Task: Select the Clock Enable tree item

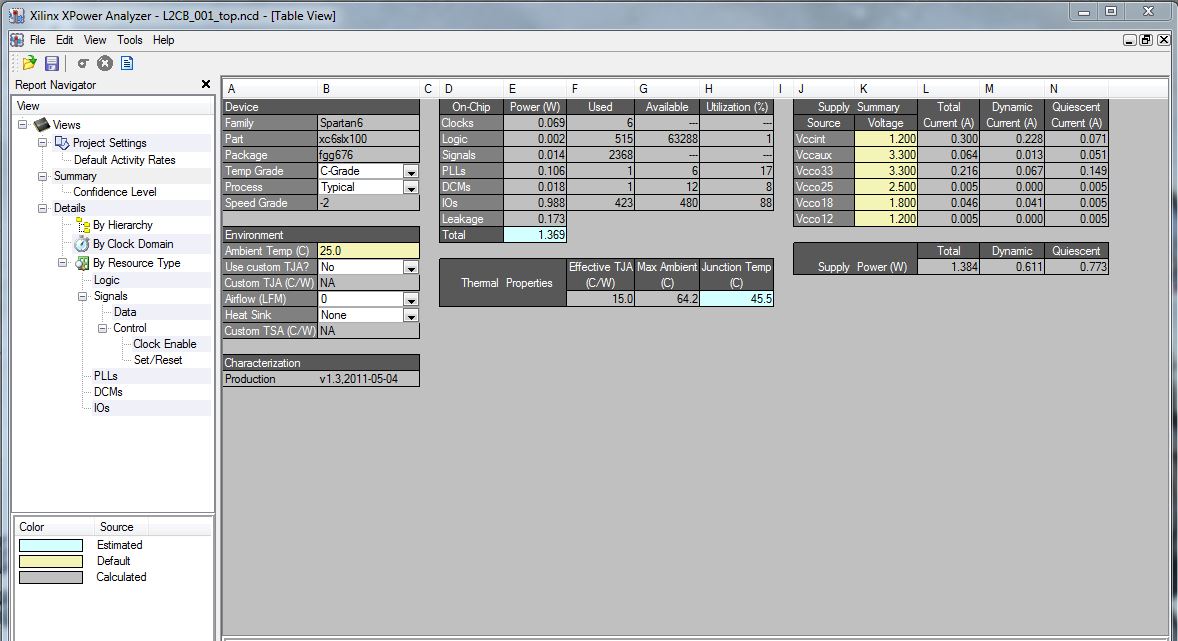Action: 165,344
